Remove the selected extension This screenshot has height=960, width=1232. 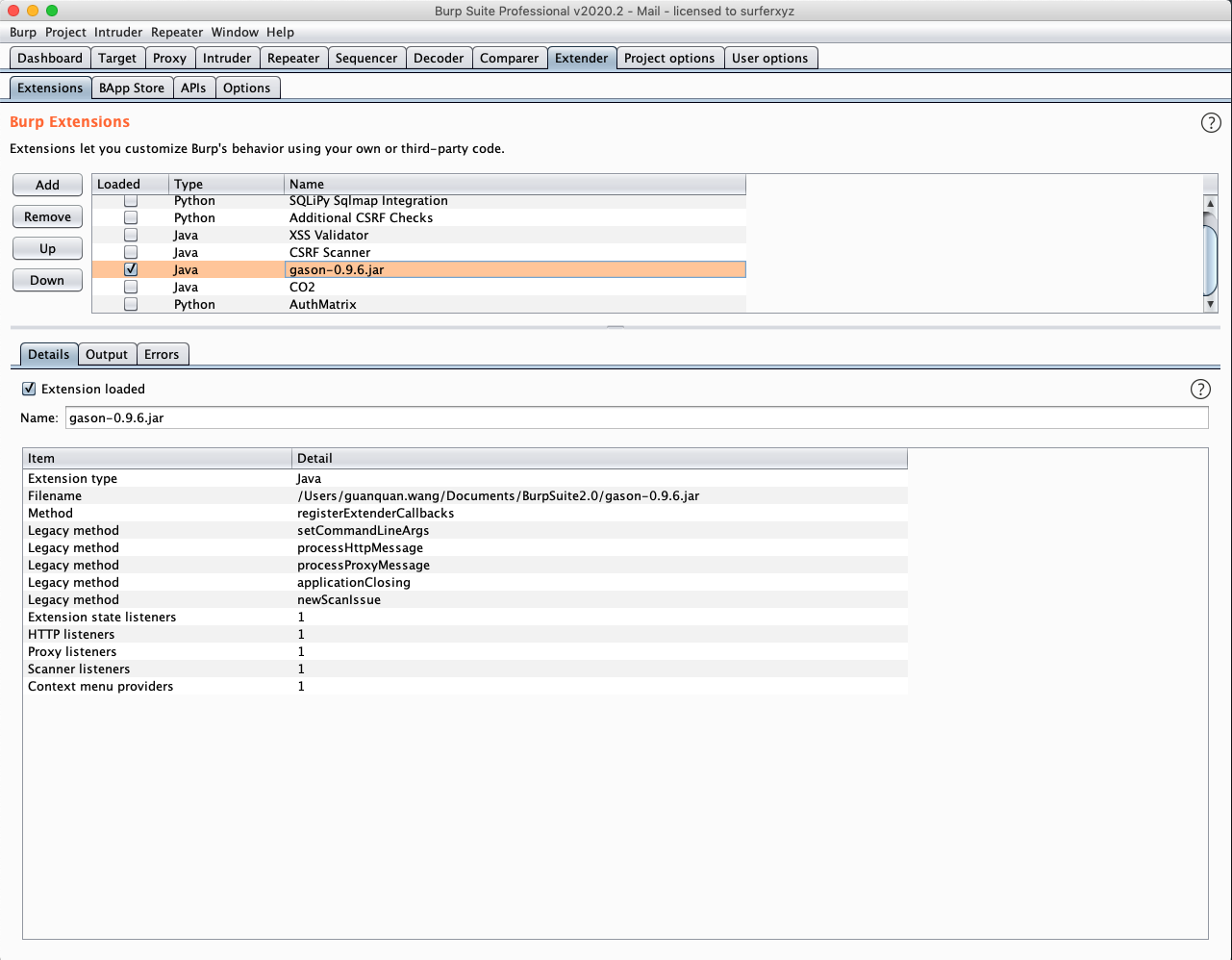[x=47, y=217]
